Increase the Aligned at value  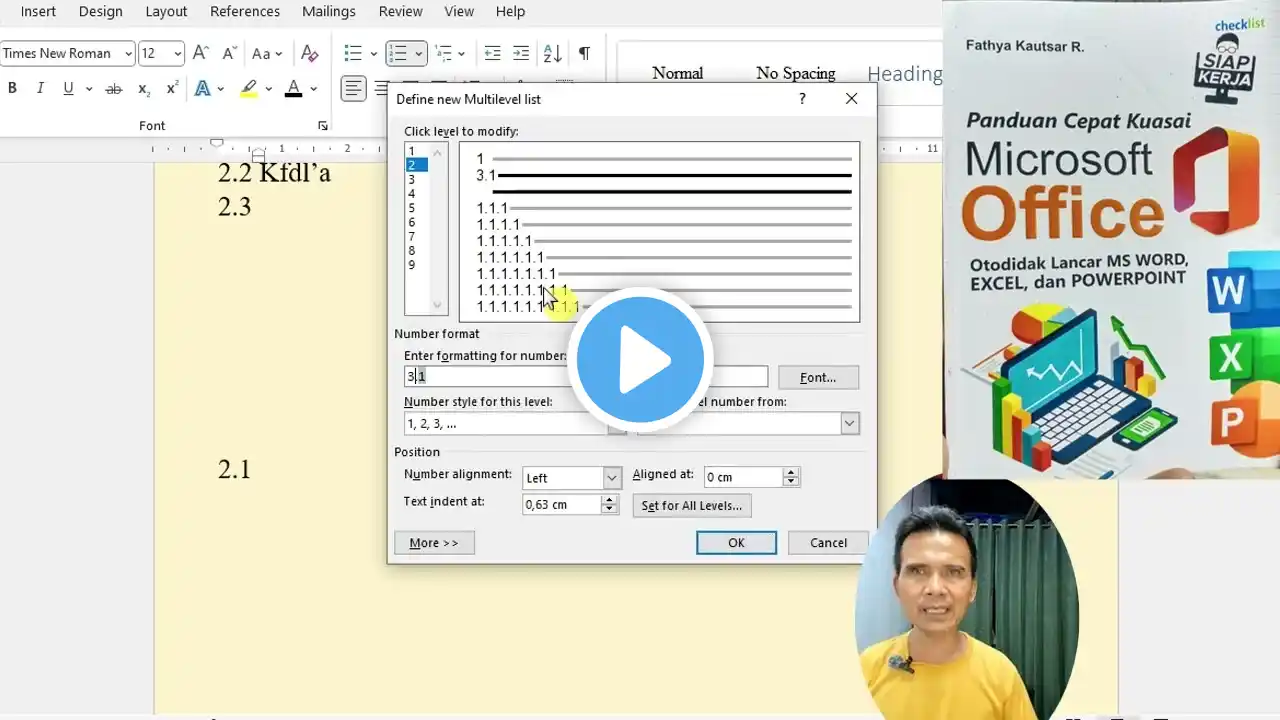tap(791, 473)
